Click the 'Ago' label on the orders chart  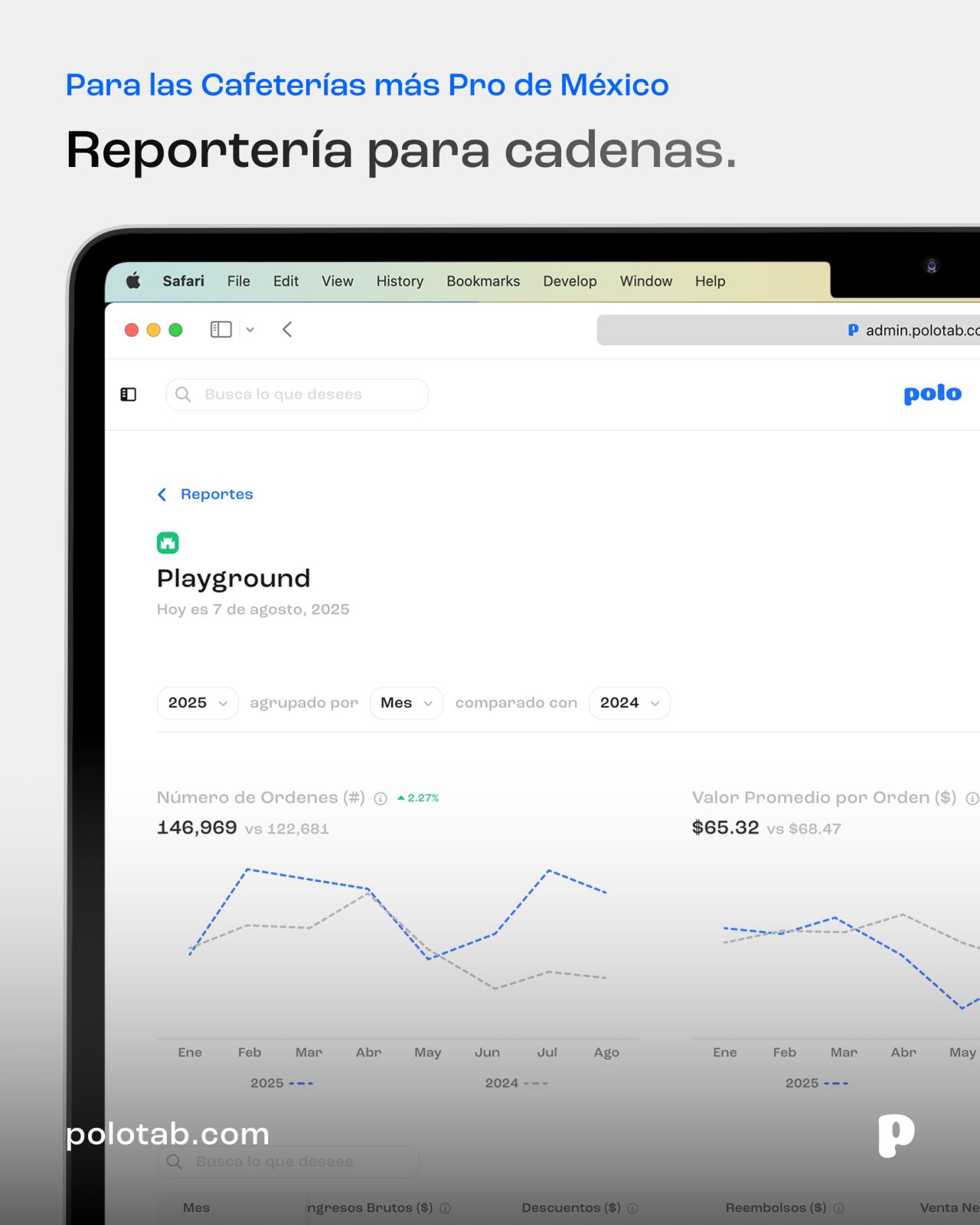606,1053
